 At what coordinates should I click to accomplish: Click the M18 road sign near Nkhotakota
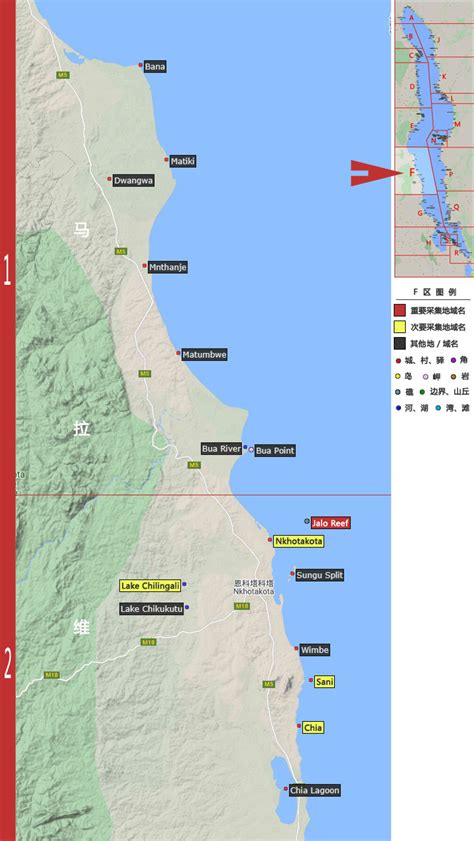(x=242, y=606)
